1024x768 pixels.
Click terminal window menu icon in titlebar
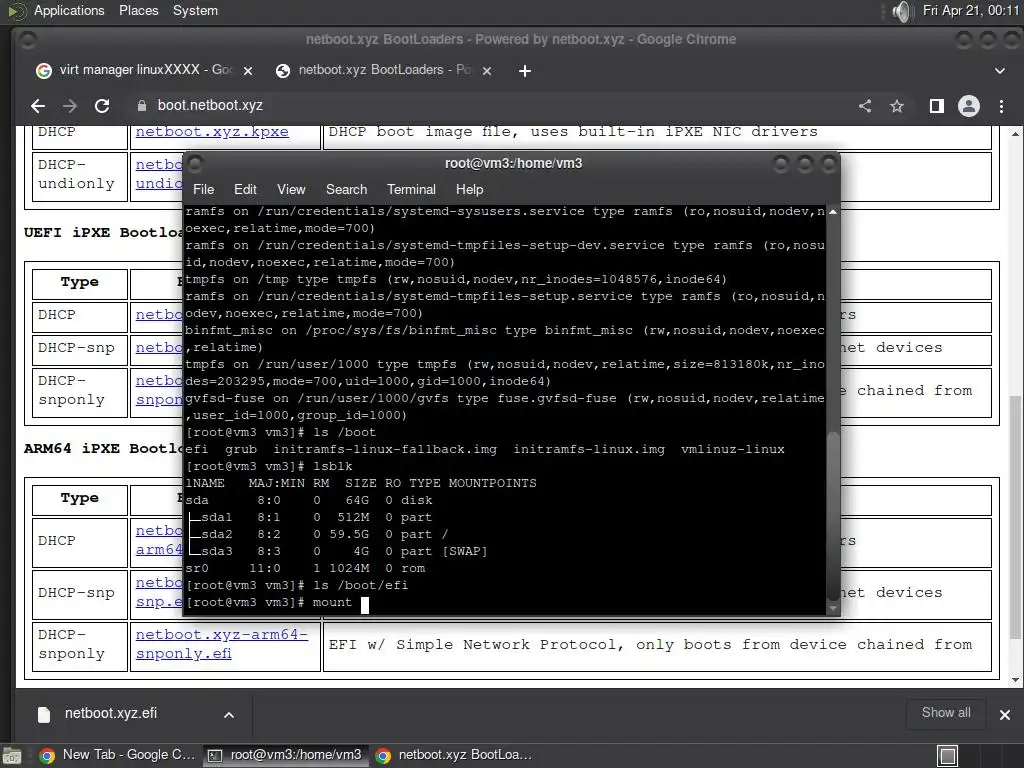[x=195, y=163]
